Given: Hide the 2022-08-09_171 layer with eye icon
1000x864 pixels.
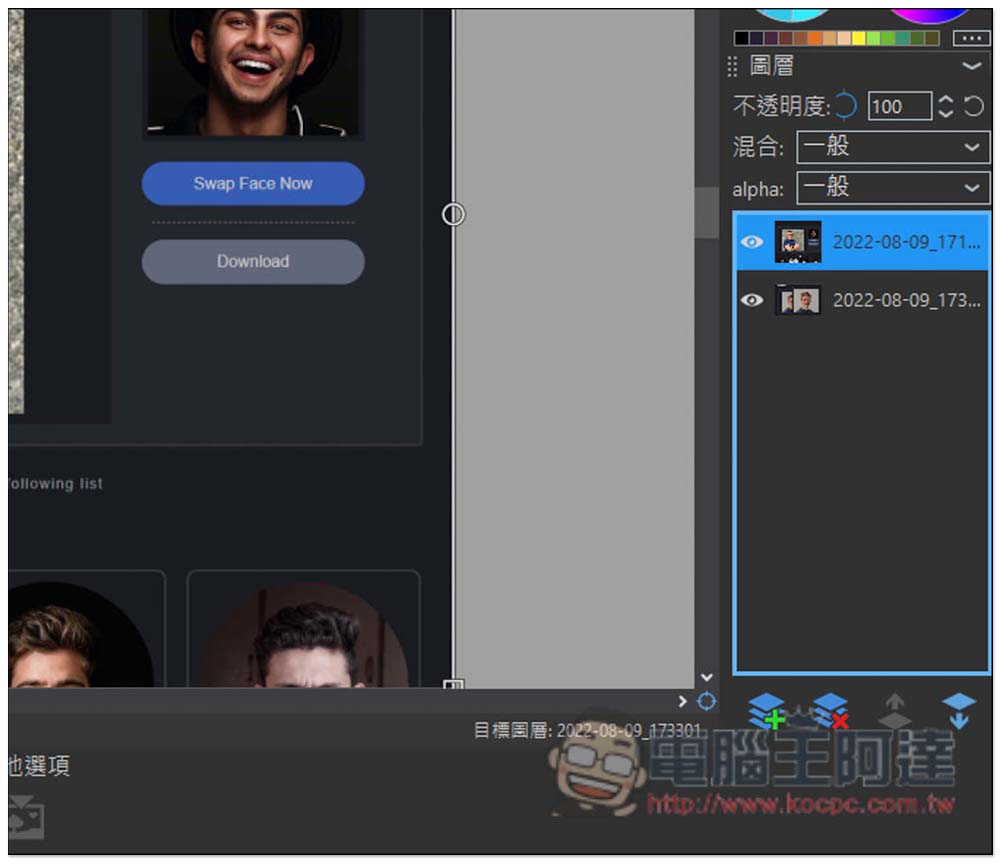Looking at the screenshot, I should (x=751, y=242).
